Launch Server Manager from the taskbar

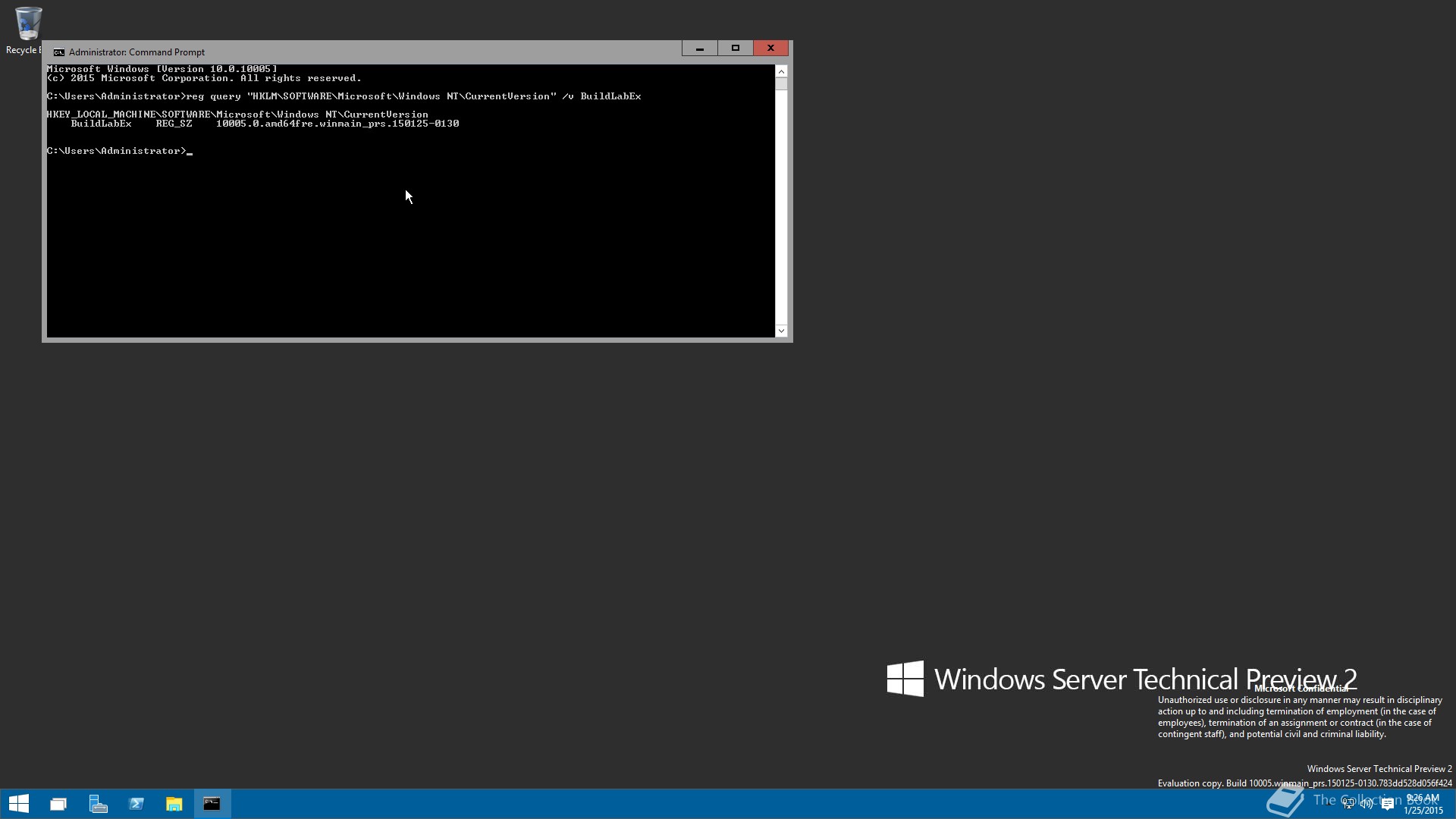coord(98,804)
